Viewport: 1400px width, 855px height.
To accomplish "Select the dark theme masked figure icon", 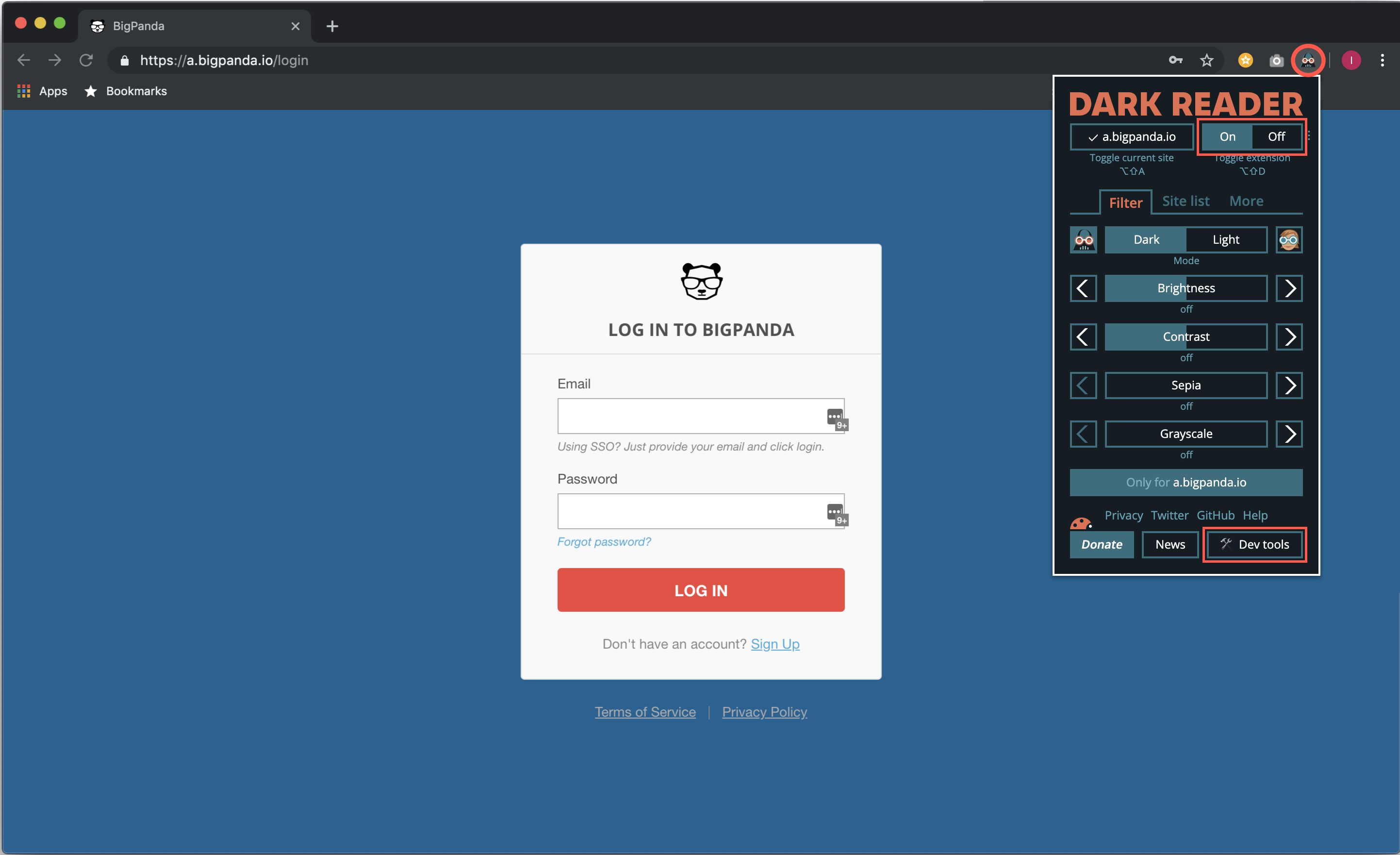I will (x=1083, y=240).
